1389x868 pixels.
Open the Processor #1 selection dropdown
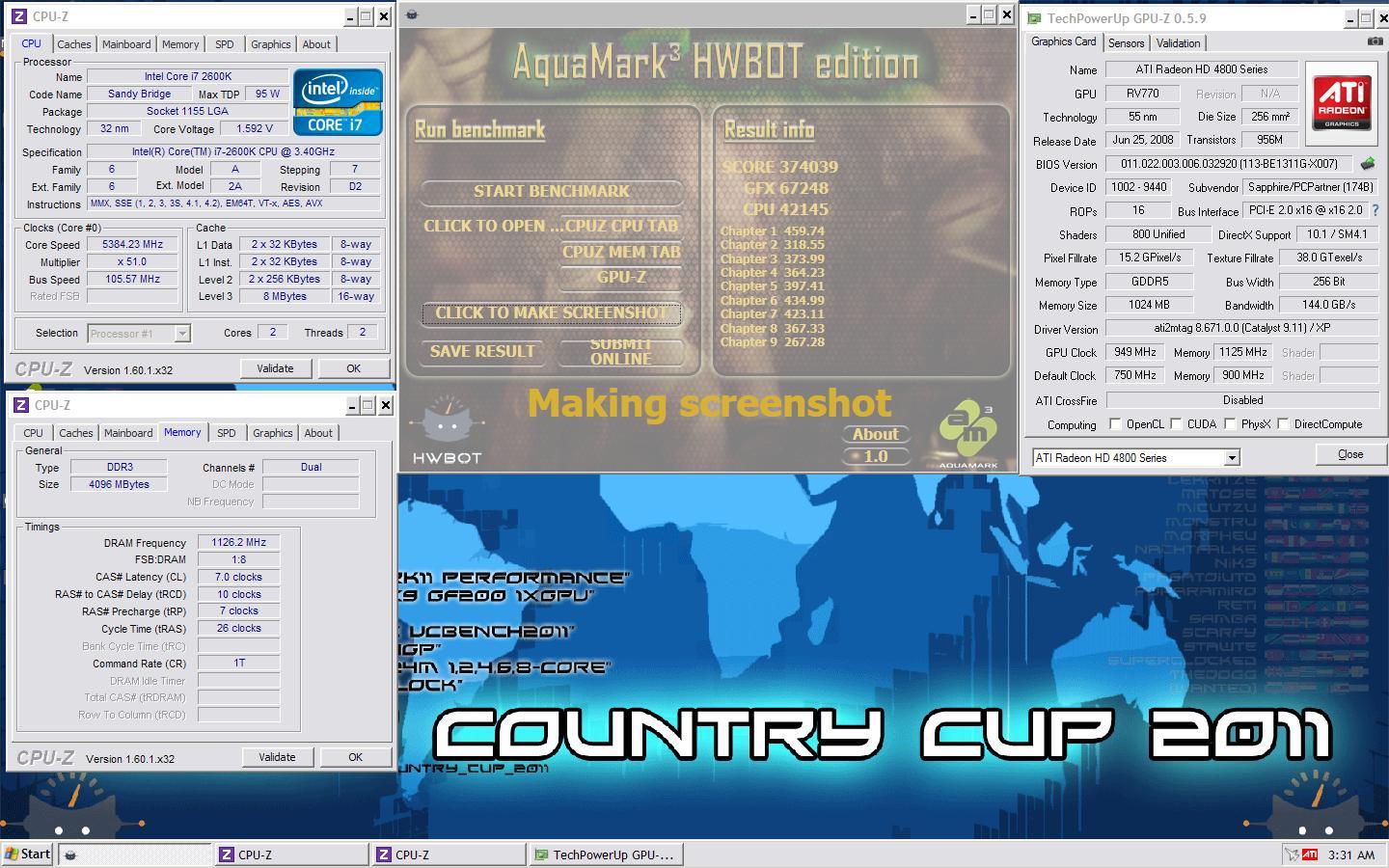(182, 334)
